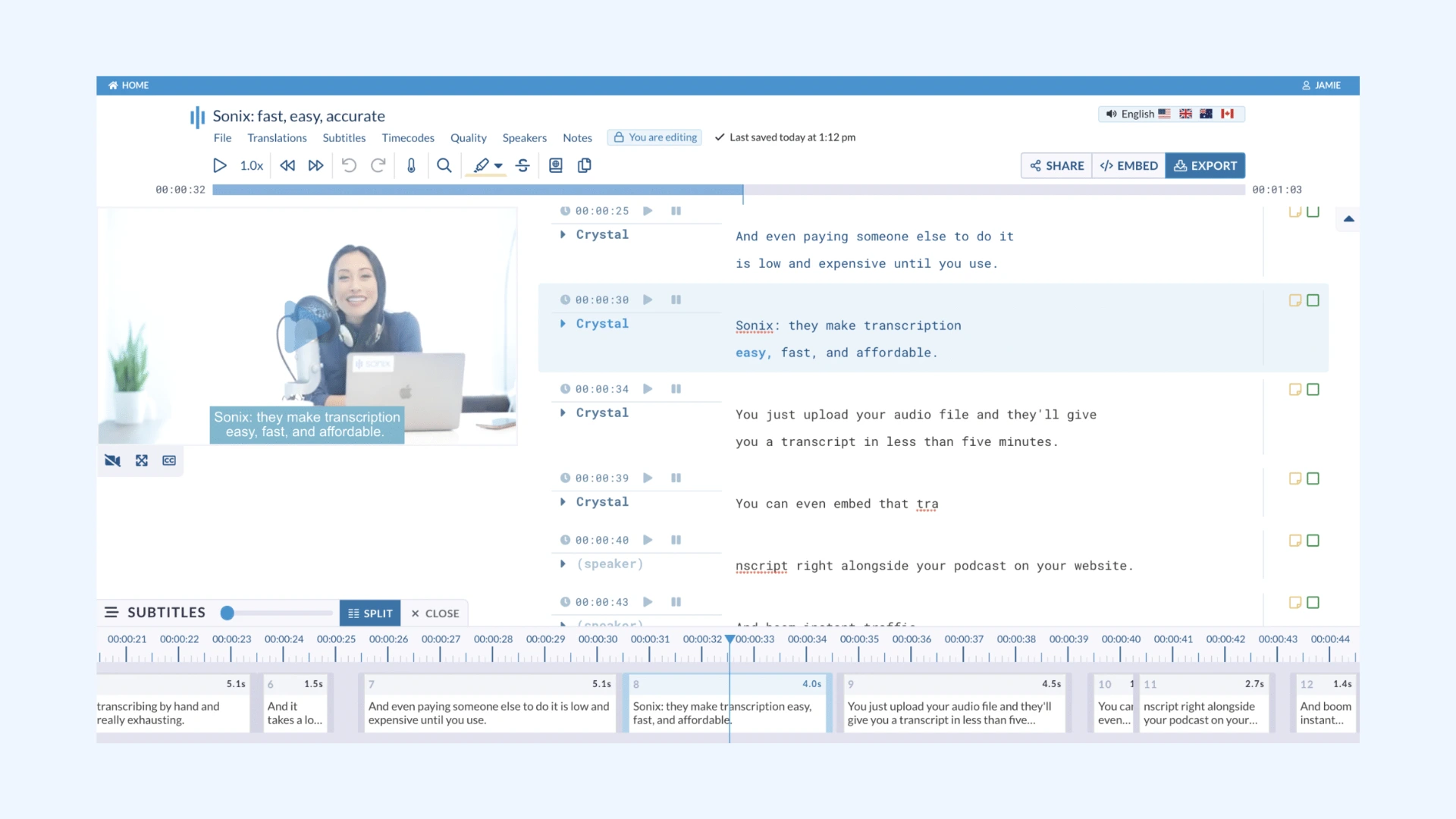Adjust the subtitle timeline zoom slider
Image resolution: width=1456 pixels, height=819 pixels.
tap(227, 613)
